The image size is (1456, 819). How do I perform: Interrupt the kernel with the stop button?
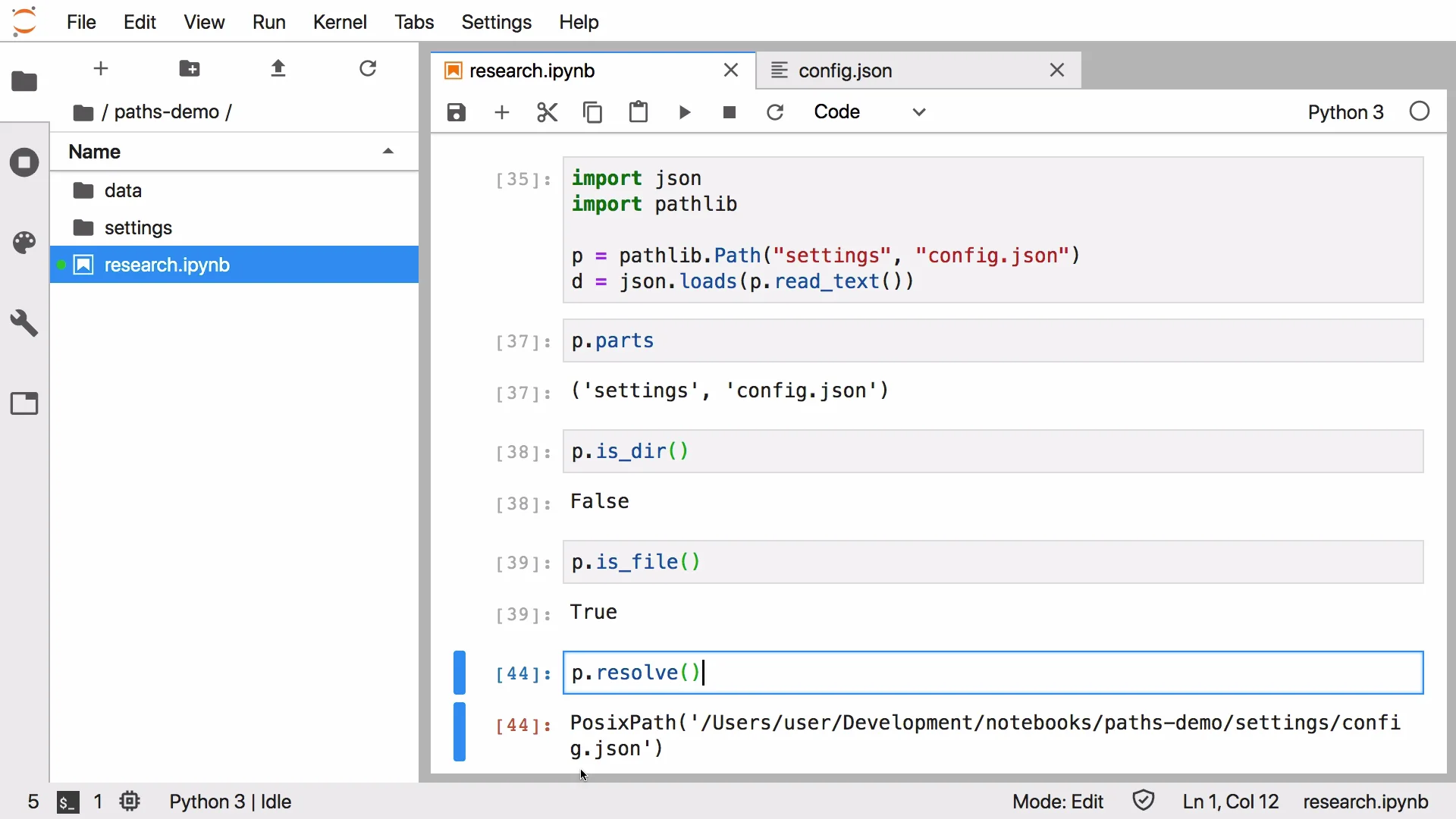tap(730, 112)
